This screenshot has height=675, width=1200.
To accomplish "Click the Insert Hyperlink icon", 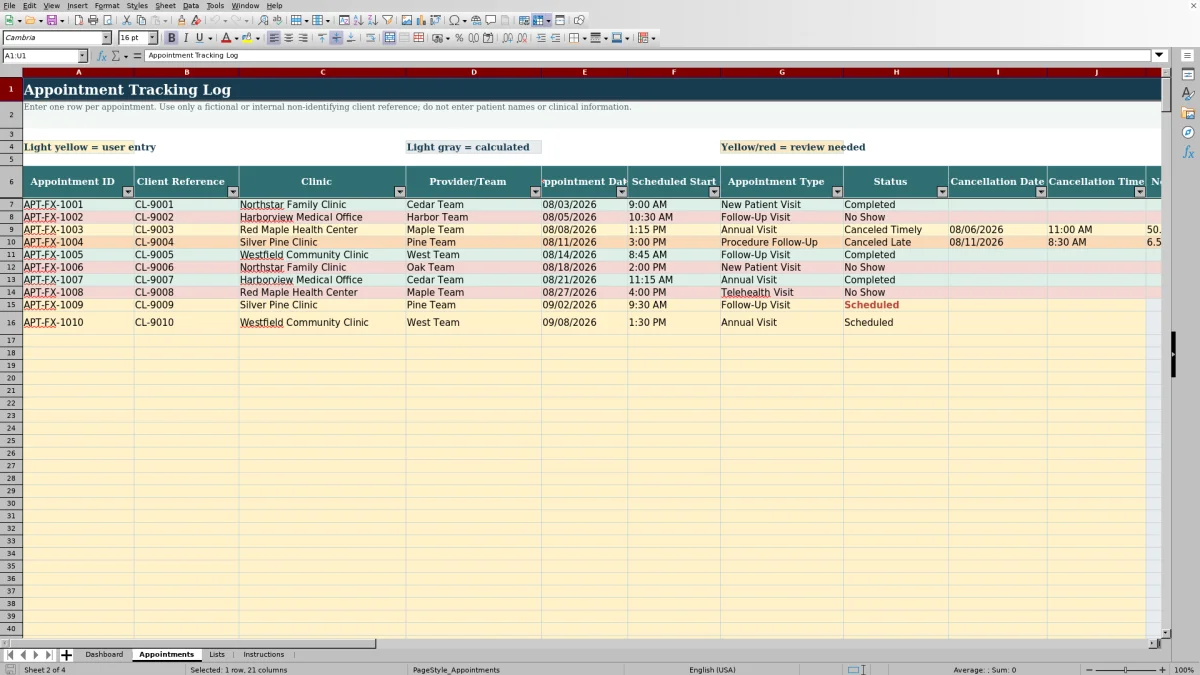I will click(476, 20).
